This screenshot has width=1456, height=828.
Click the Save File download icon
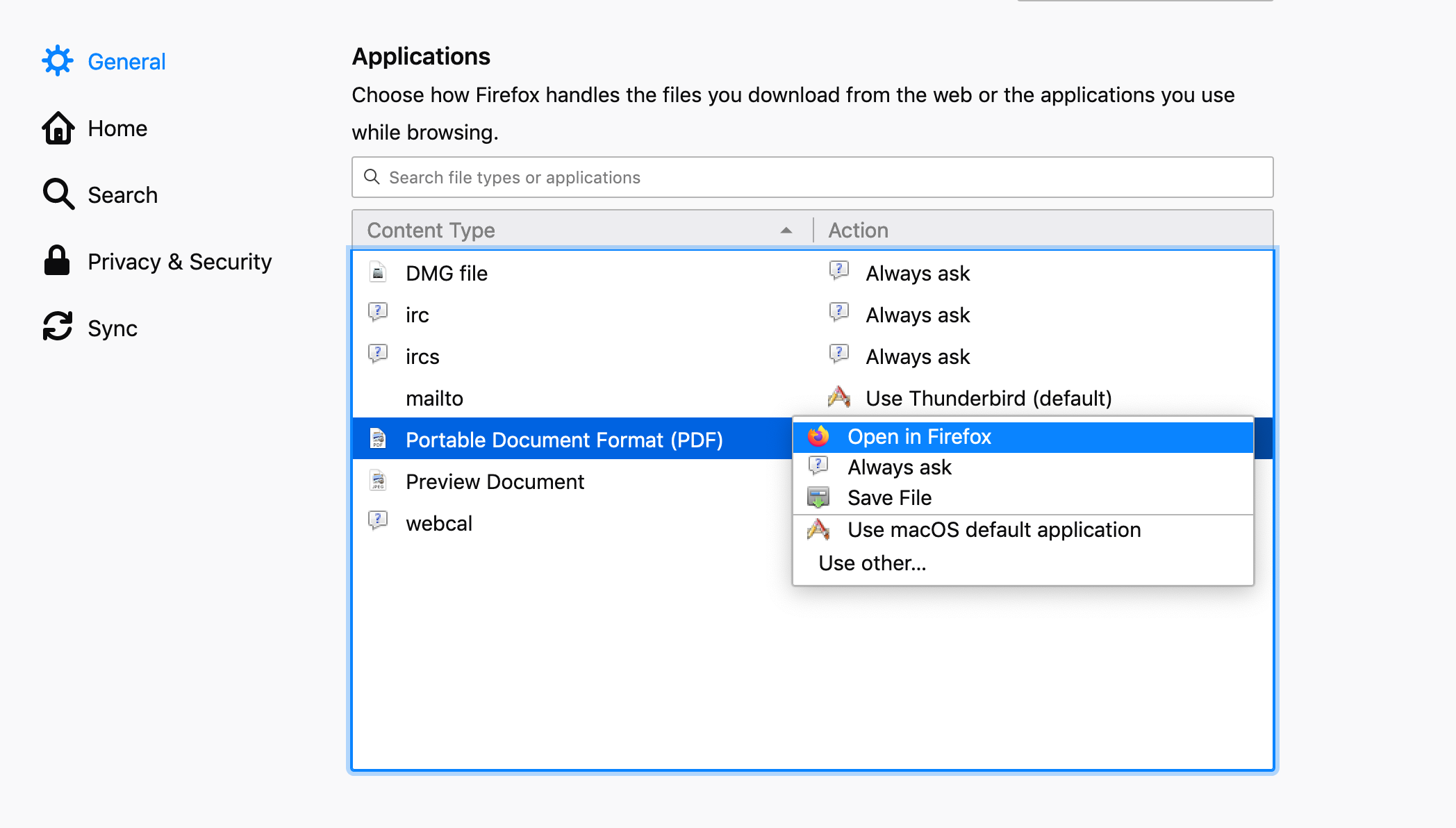click(818, 497)
